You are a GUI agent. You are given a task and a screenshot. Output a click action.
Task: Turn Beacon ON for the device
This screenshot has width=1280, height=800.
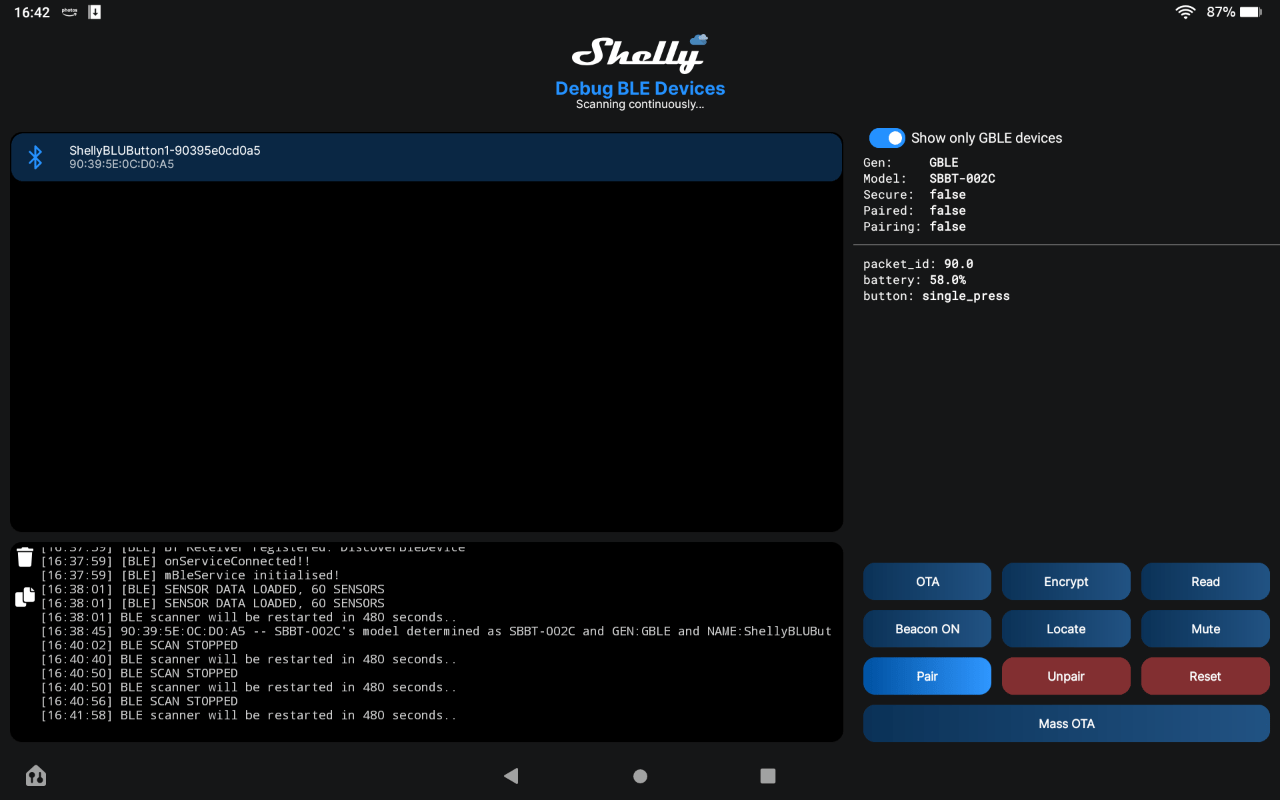[927, 628]
